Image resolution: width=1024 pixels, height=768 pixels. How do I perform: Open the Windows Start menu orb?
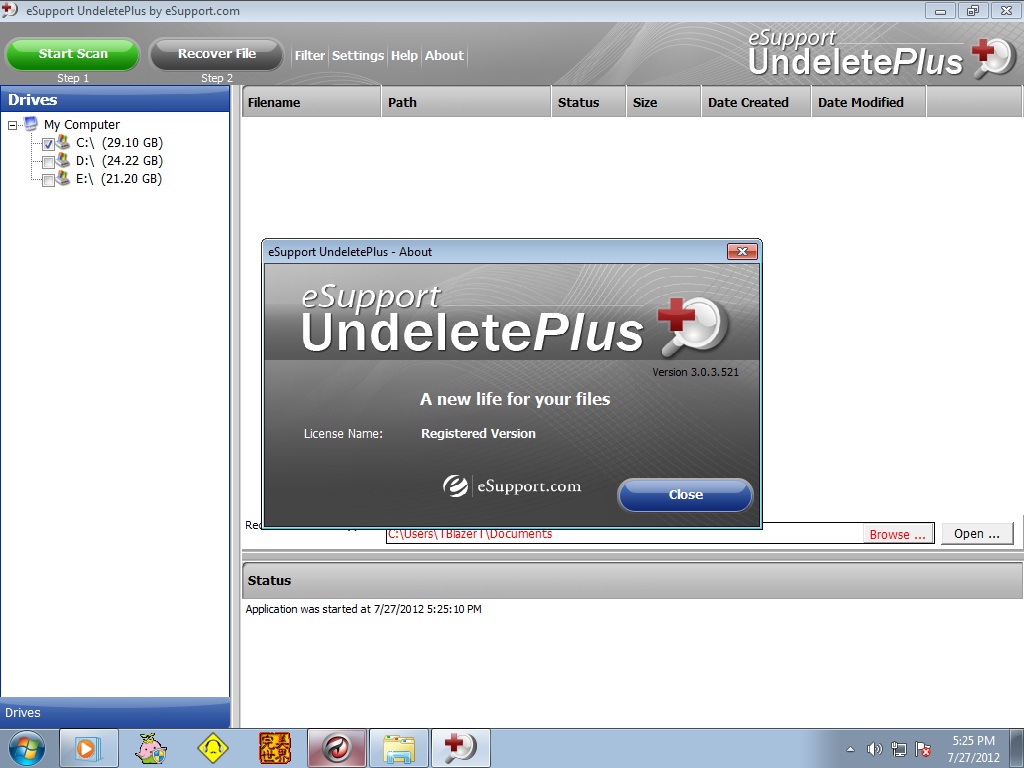[26, 749]
